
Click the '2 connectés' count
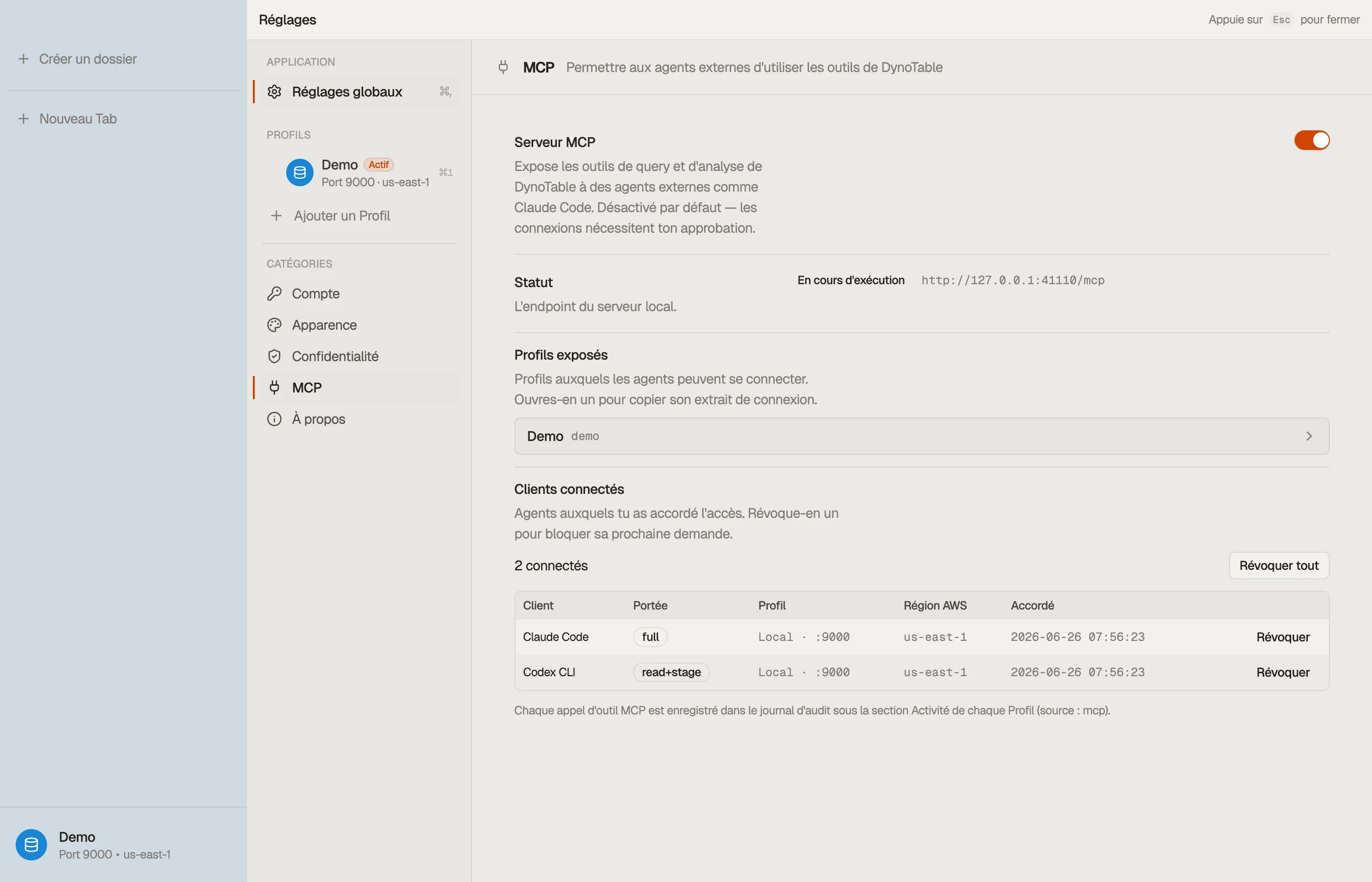550,566
